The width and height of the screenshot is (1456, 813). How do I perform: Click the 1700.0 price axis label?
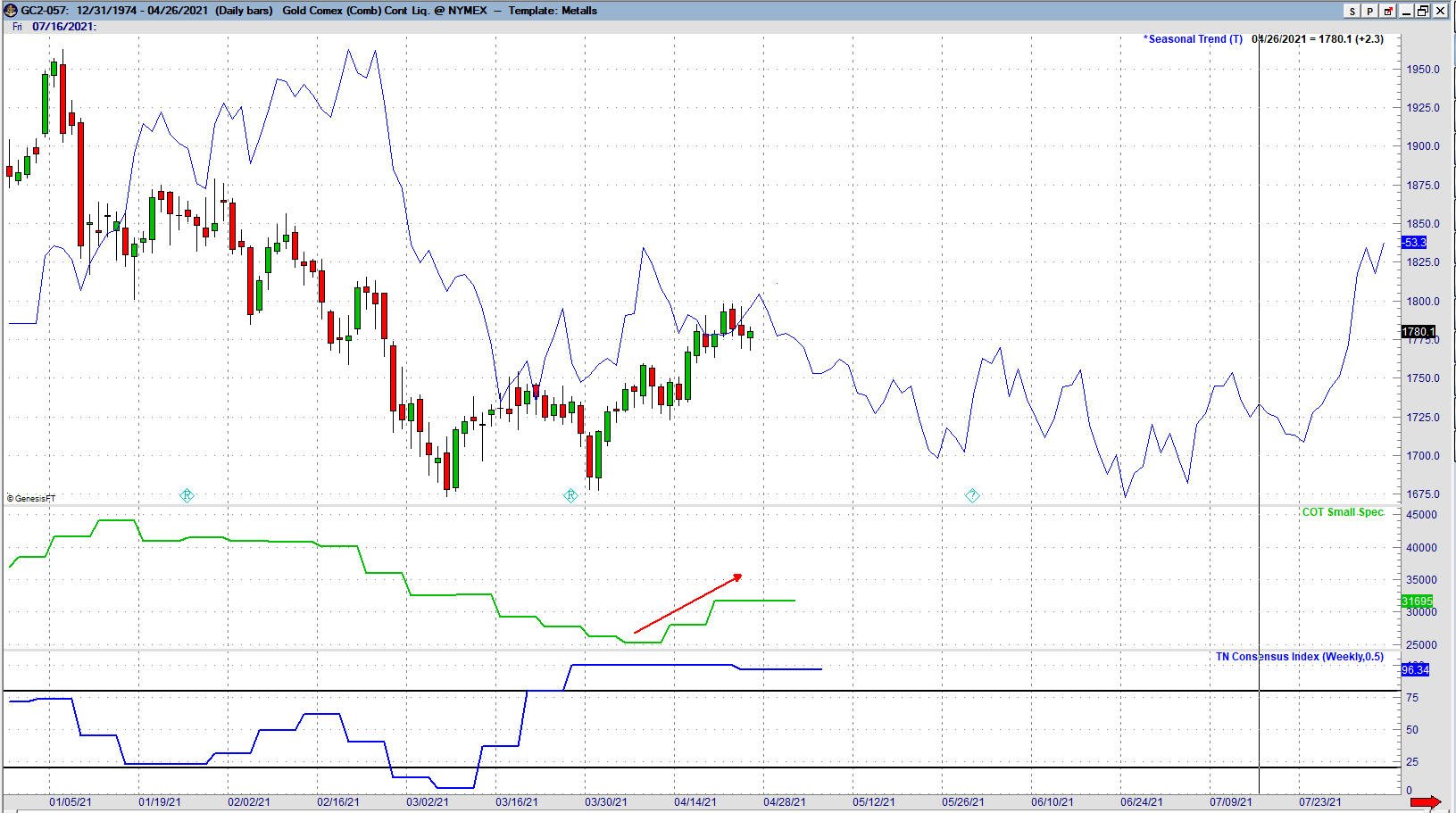(1423, 456)
